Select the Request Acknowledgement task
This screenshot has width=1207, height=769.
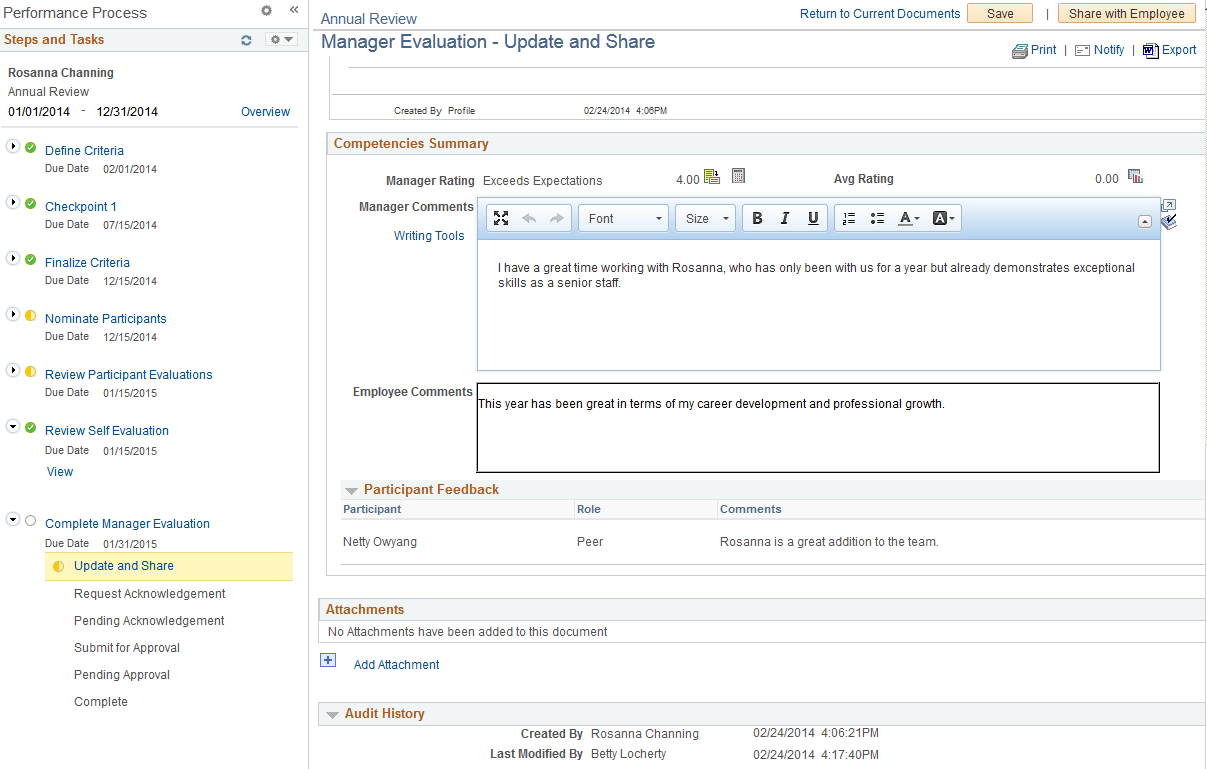point(150,594)
